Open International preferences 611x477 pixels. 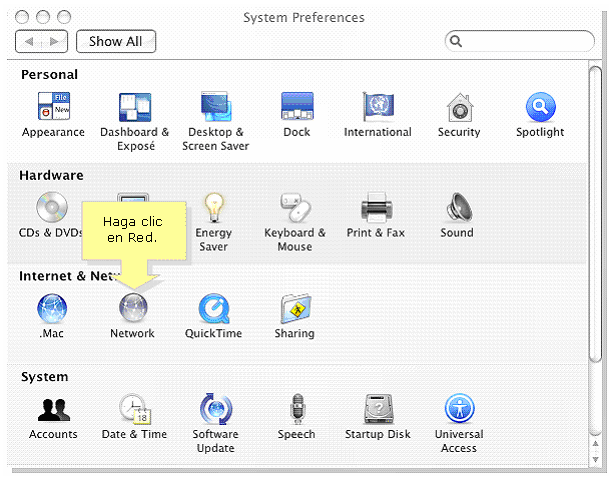377,107
